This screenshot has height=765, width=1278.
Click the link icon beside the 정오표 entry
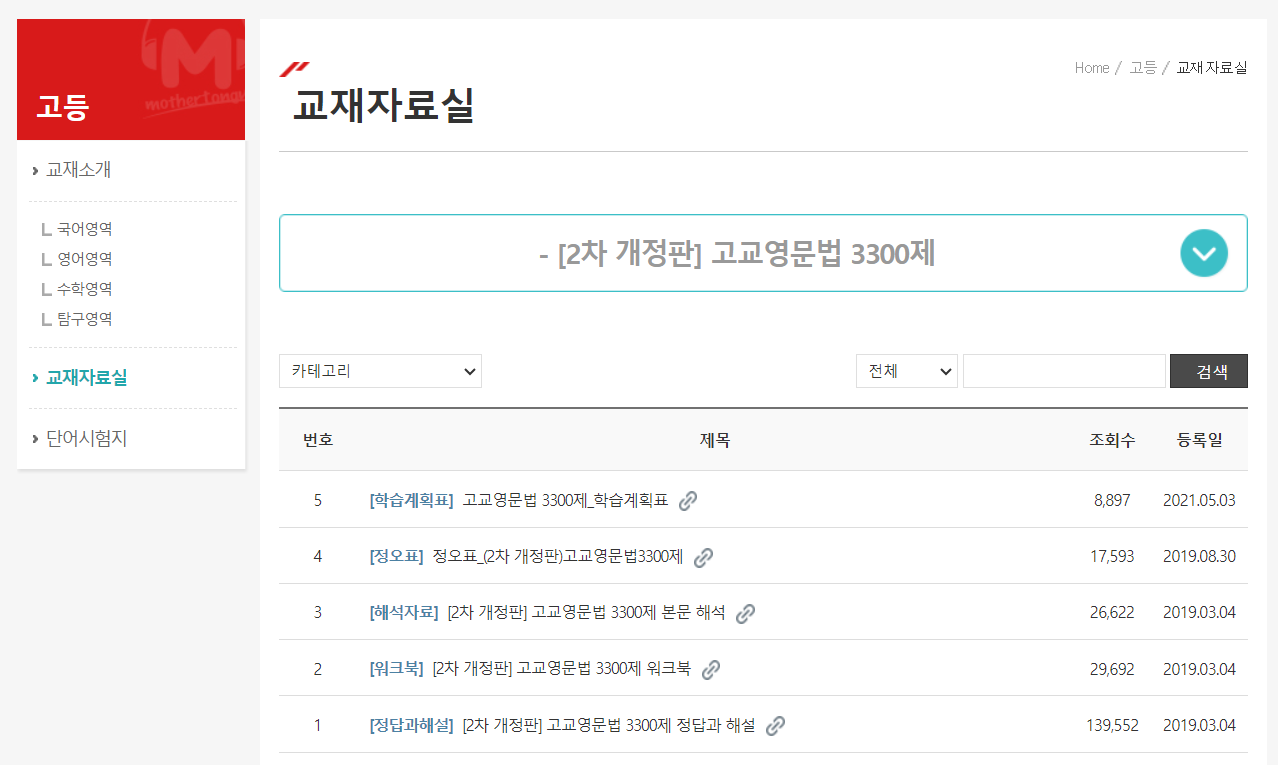click(703, 555)
